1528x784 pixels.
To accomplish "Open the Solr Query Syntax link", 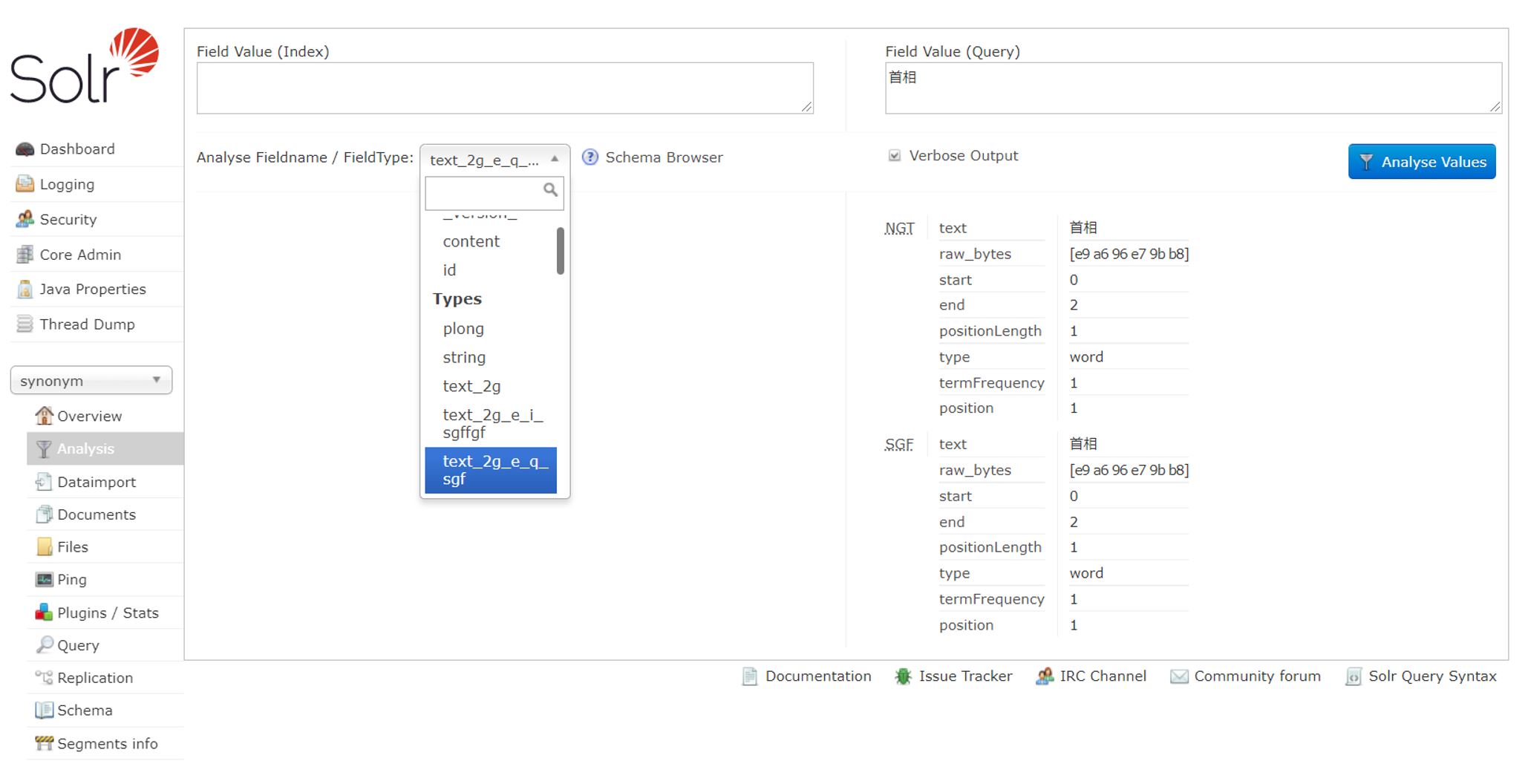I will coord(1432,676).
